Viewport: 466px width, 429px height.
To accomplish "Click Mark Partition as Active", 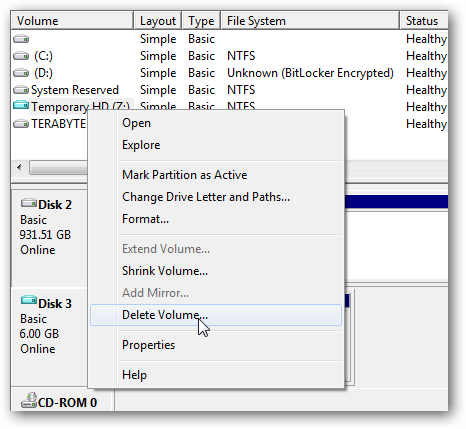I will pyautogui.click(x=185, y=175).
